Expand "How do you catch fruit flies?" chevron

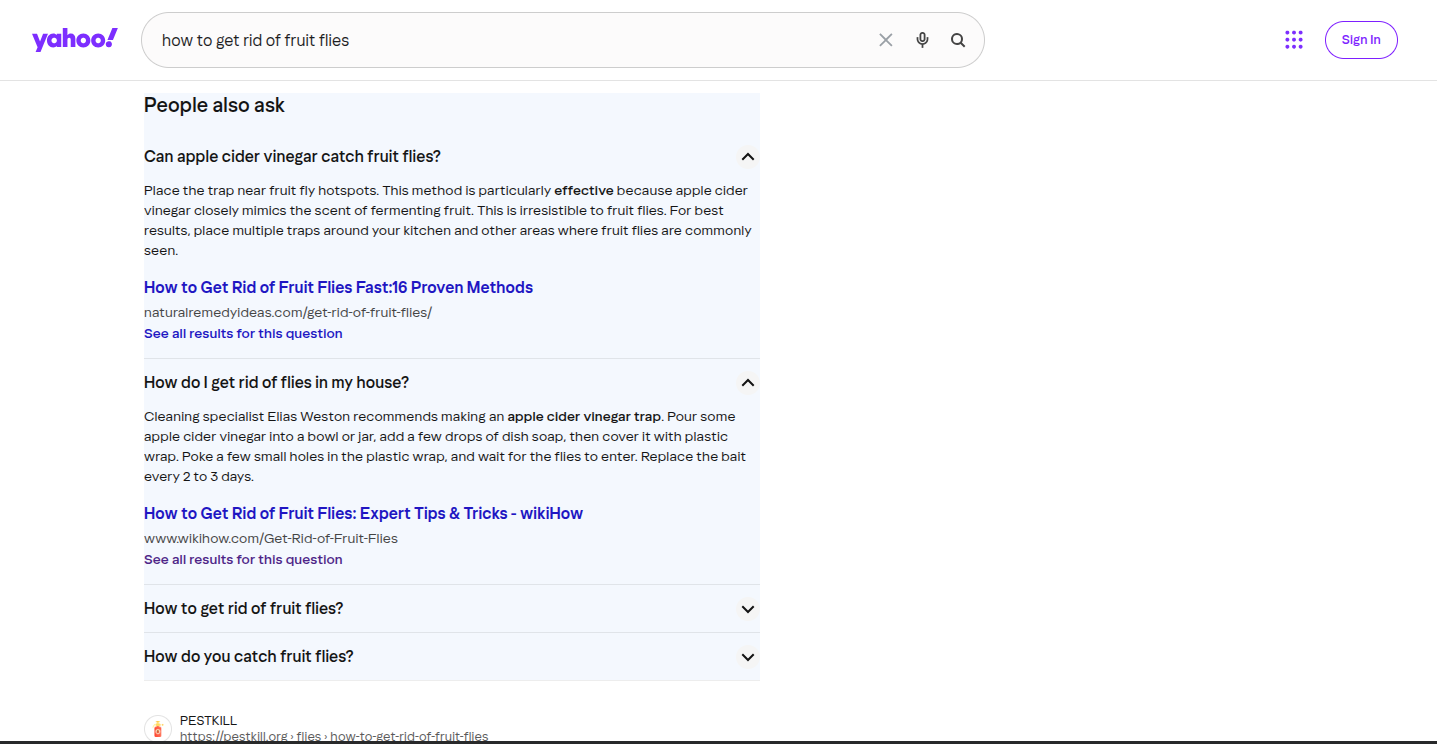(x=748, y=657)
